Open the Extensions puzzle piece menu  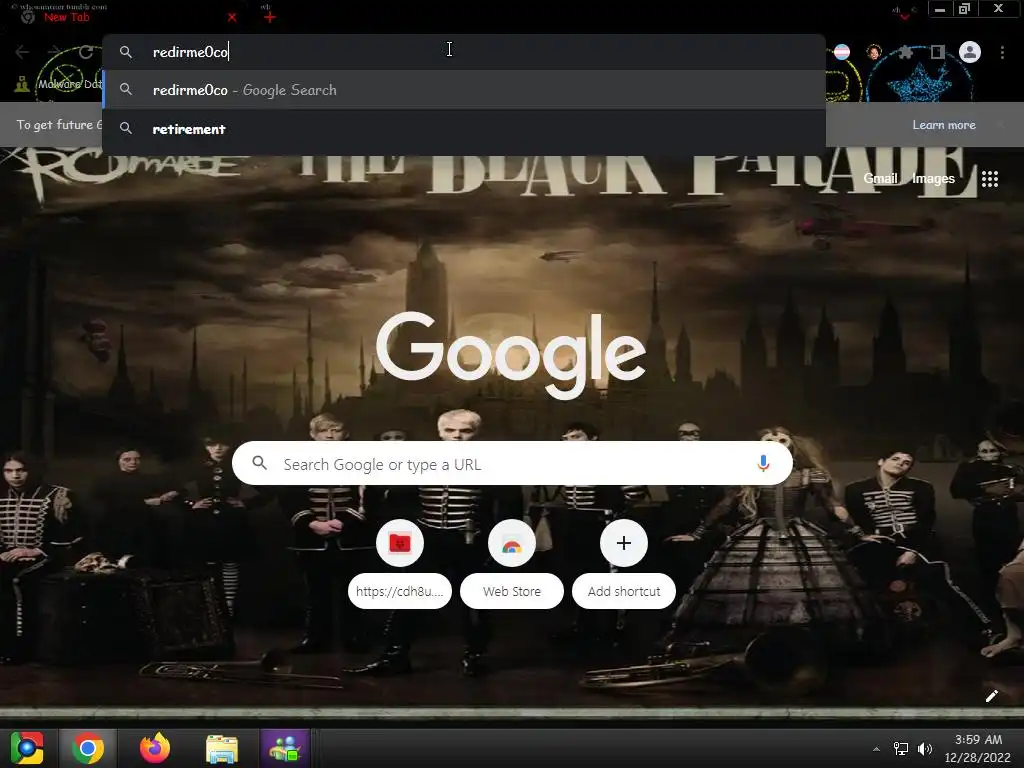[x=906, y=52]
